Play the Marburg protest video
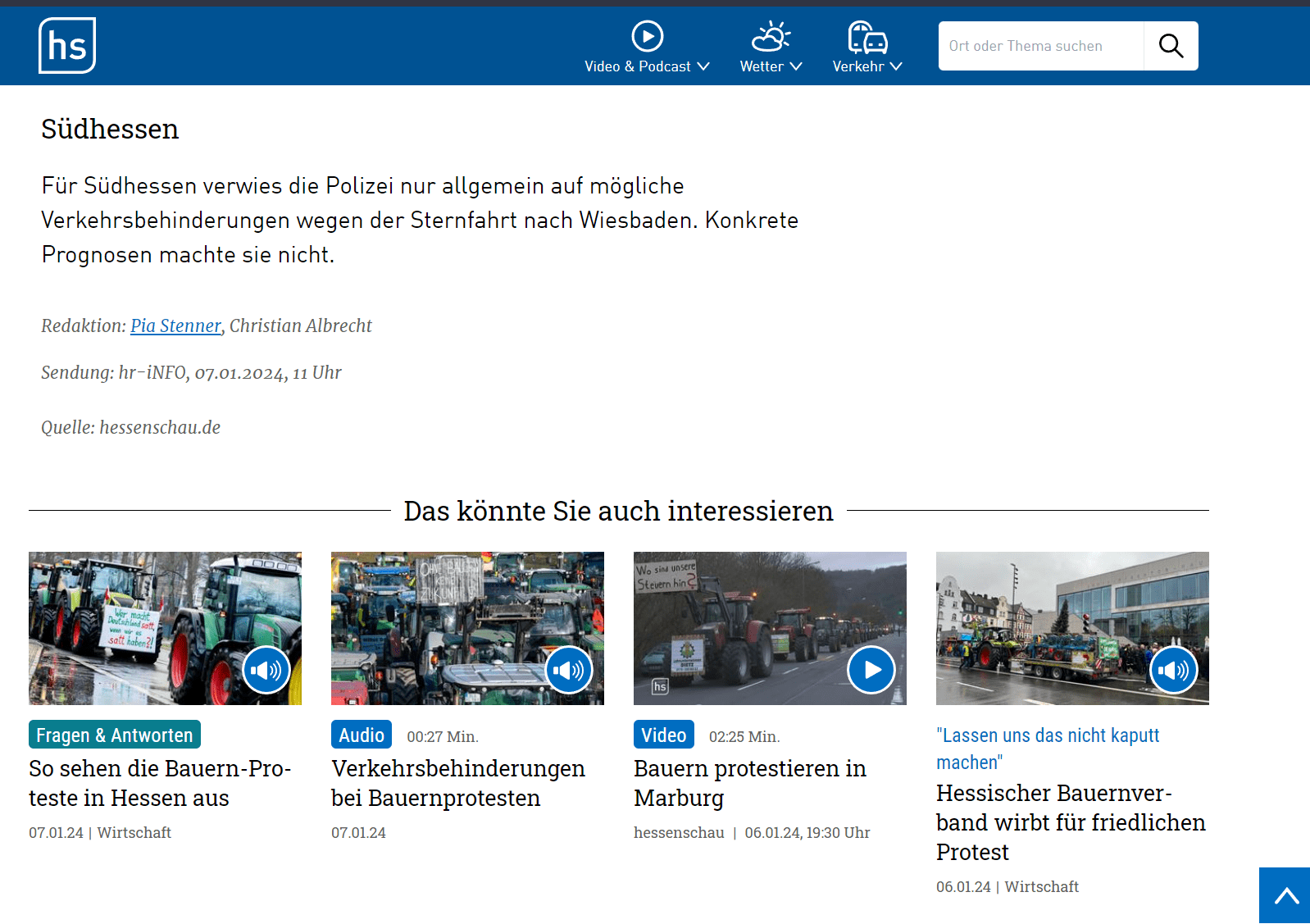1310x924 pixels. [871, 670]
